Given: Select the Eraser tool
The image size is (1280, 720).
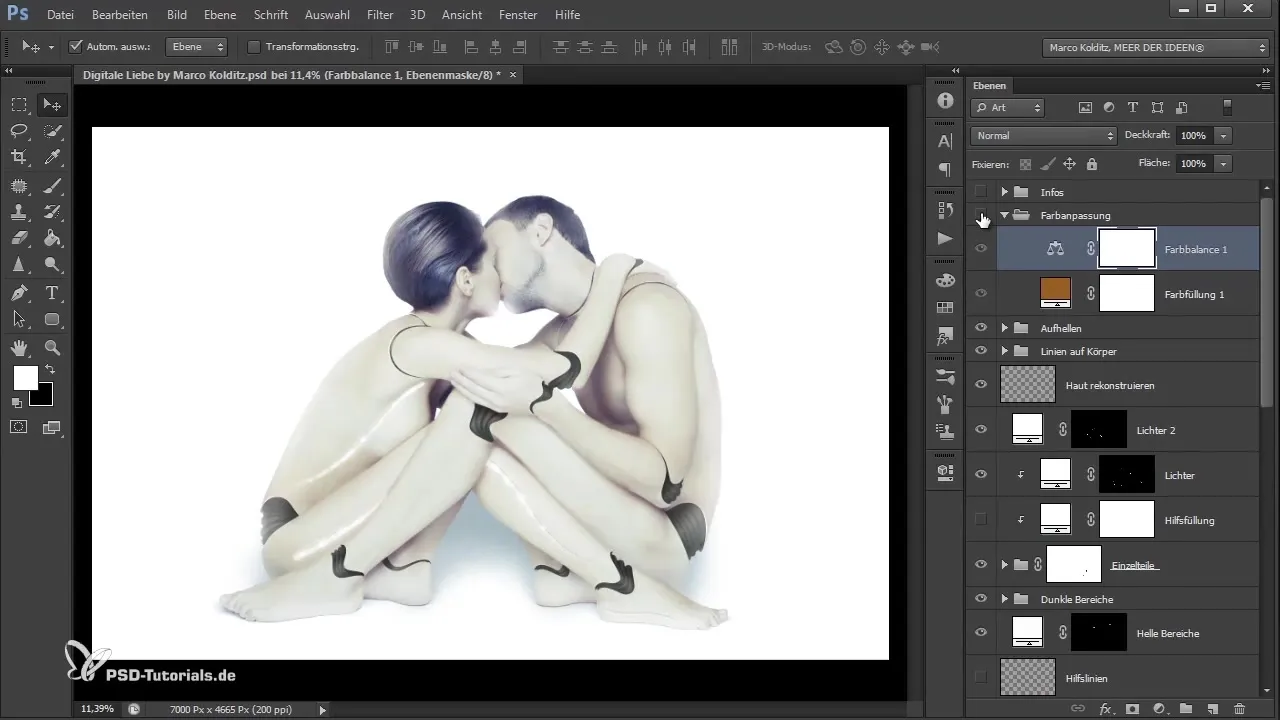Looking at the screenshot, I should 19,238.
